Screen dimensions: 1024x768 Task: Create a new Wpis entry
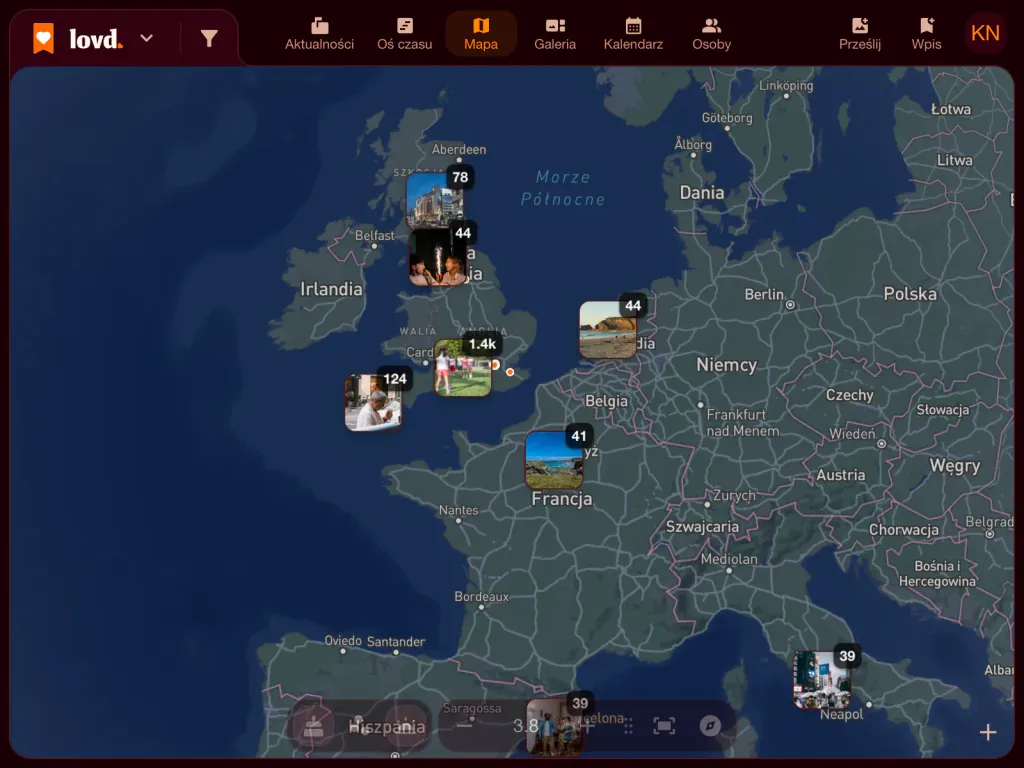click(x=926, y=35)
